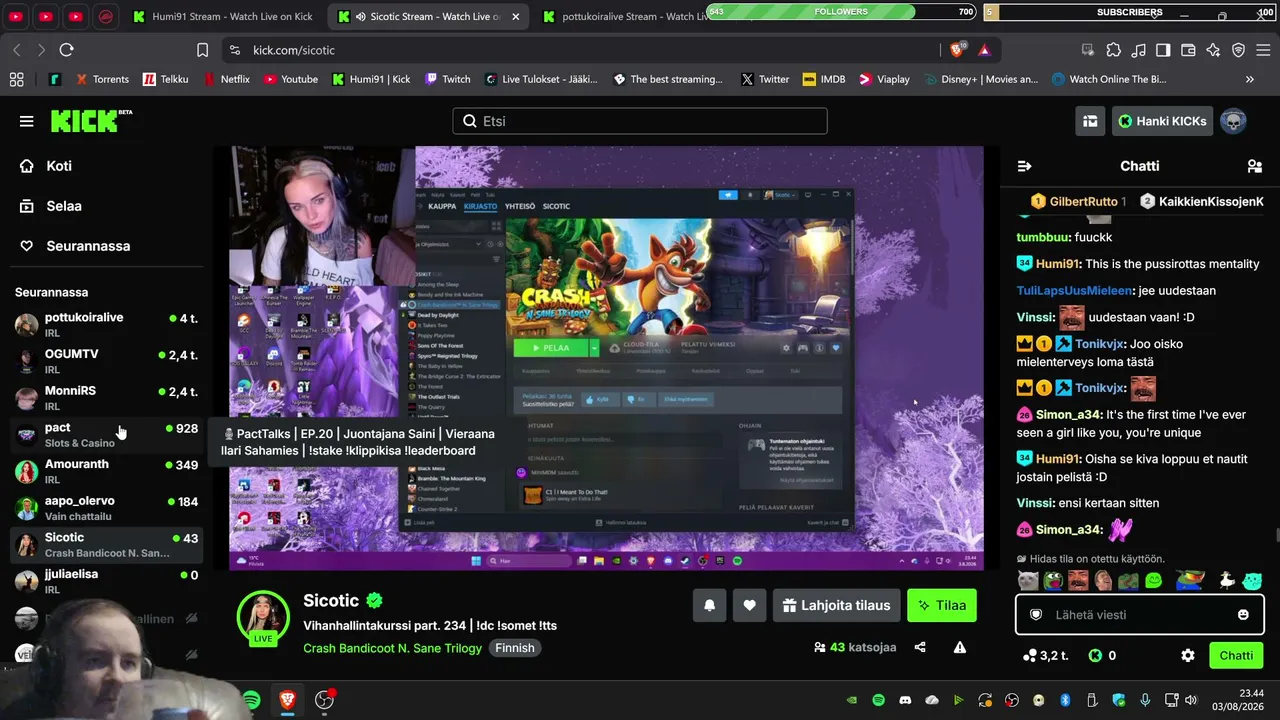Click the Etsi search field
The width and height of the screenshot is (1280, 720).
(x=640, y=121)
